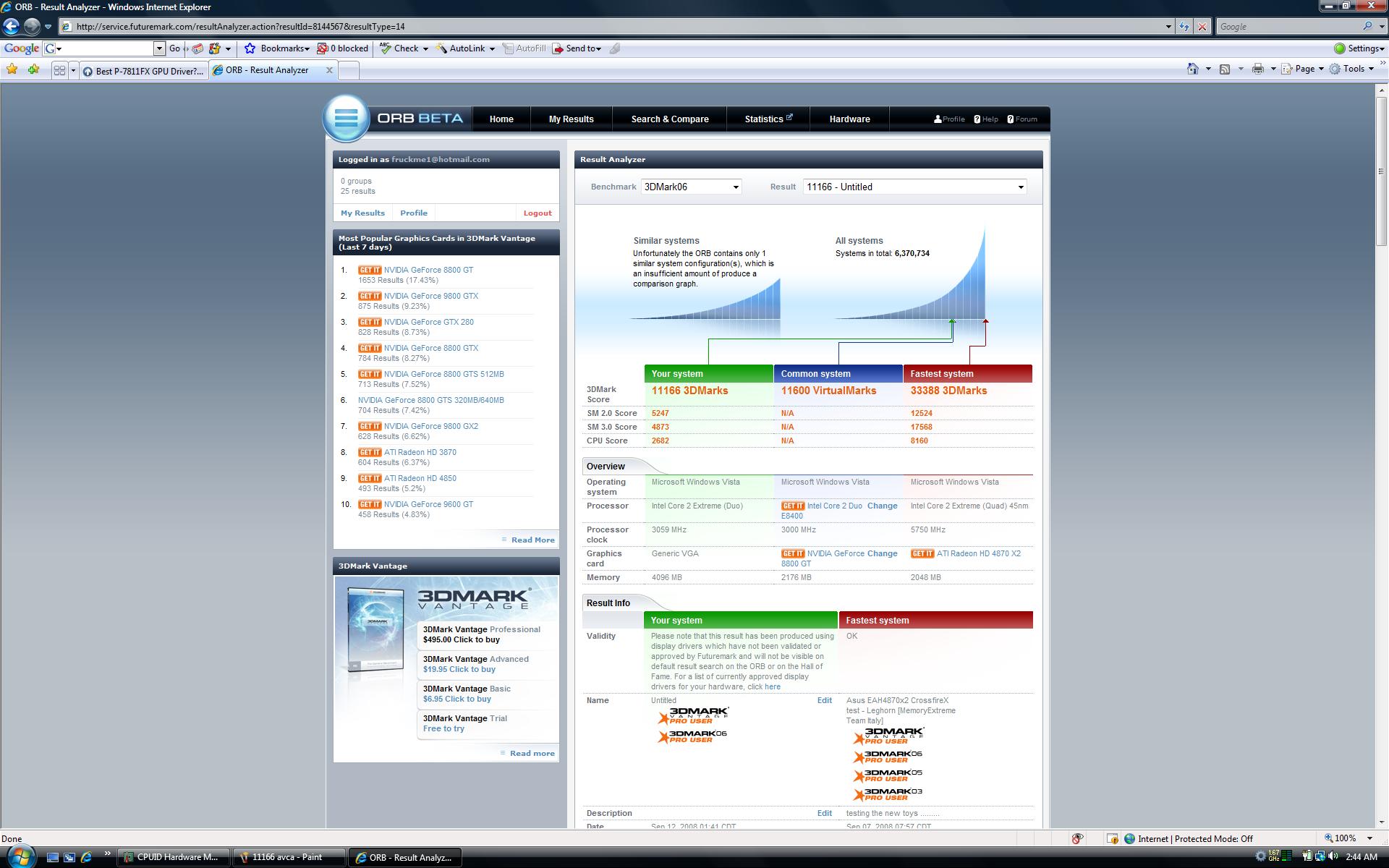Viewport: 1389px width, 868px height.
Task: Click the Google toolbar highlighter pen icon
Action: pos(615,48)
